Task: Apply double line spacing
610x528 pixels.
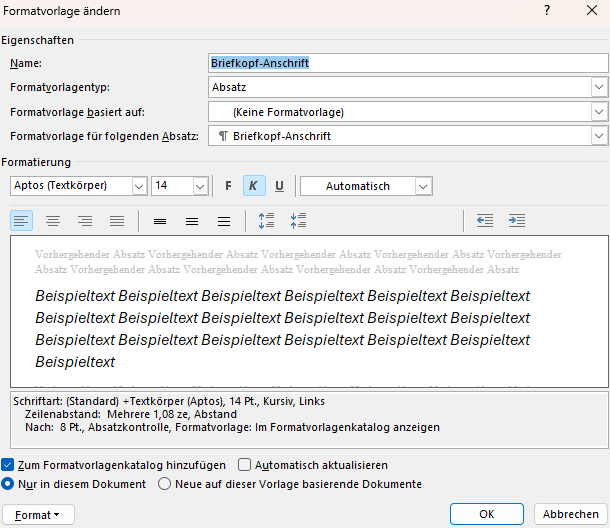Action: (224, 221)
